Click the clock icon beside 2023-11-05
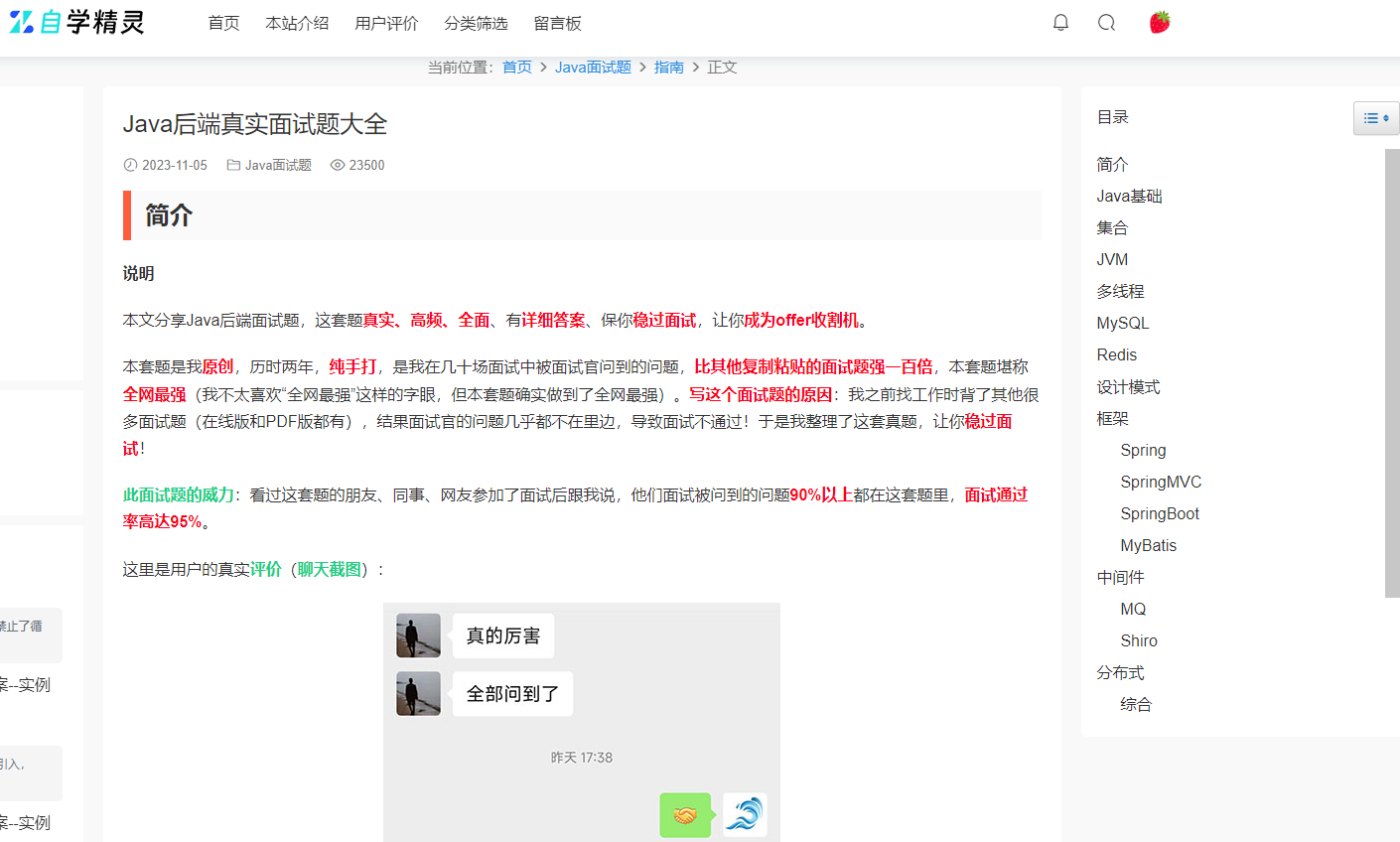This screenshot has width=1400, height=842. point(130,165)
